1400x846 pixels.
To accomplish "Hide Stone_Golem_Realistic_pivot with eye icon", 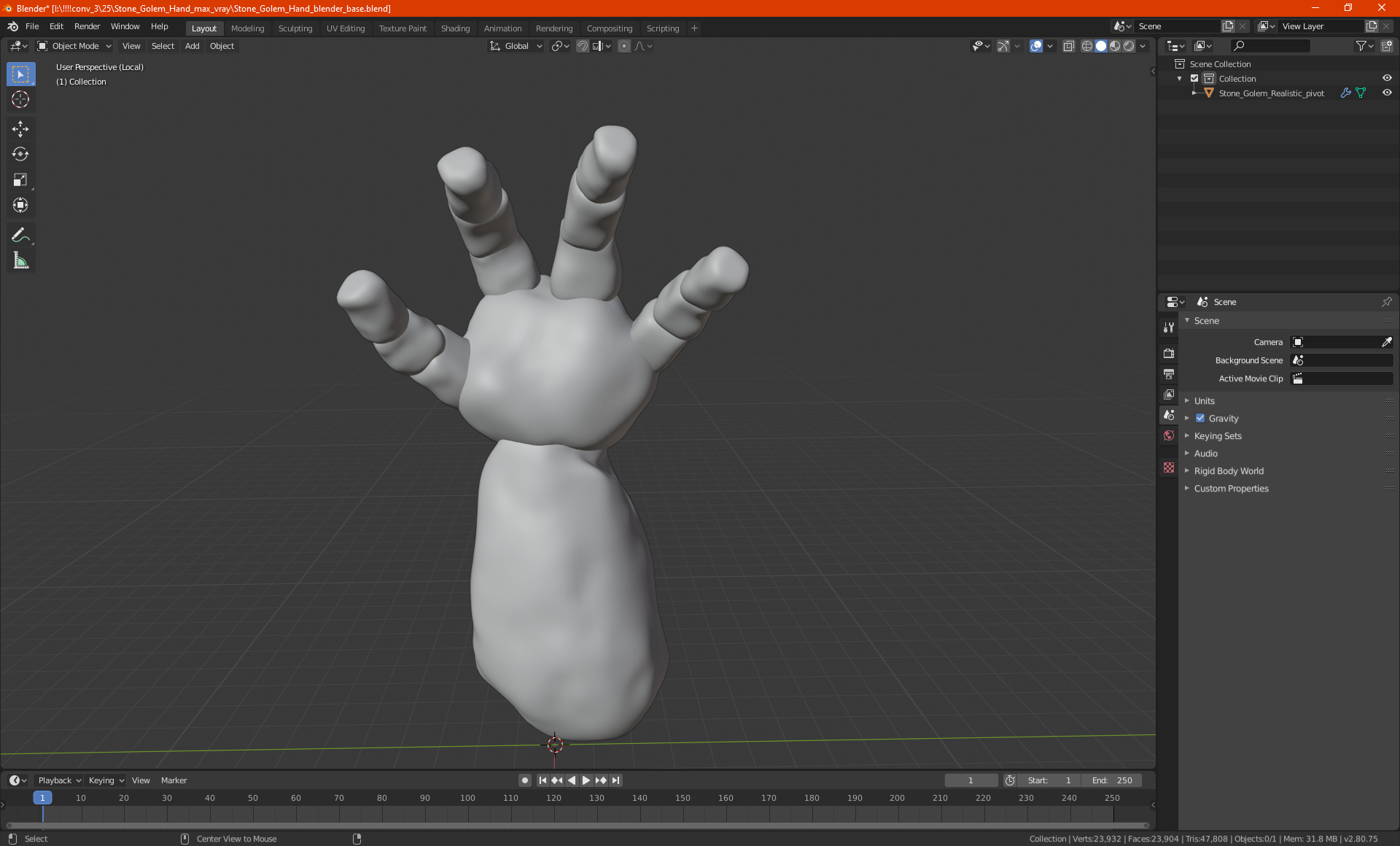I will tap(1387, 93).
